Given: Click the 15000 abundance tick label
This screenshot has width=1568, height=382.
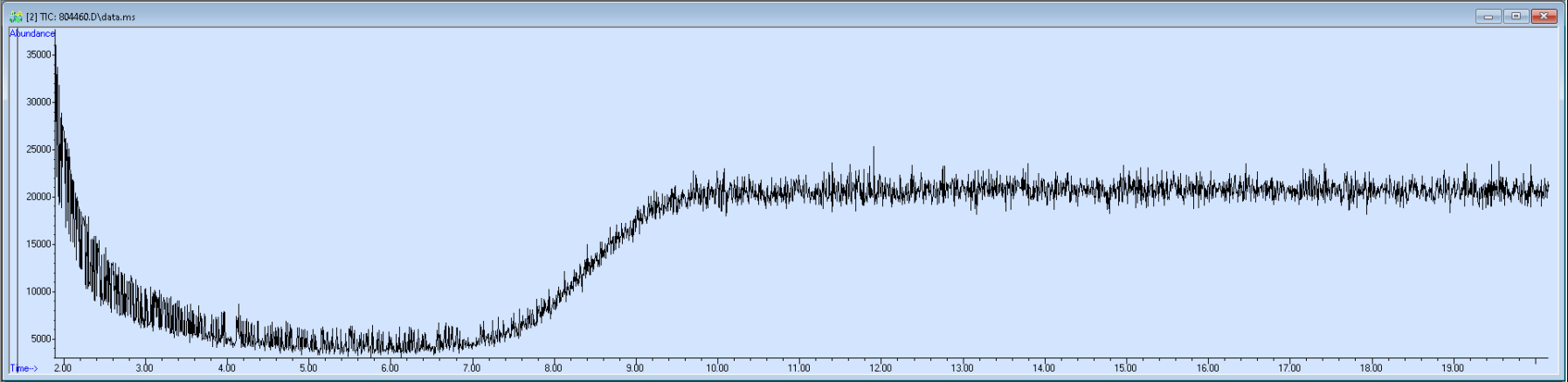Looking at the screenshot, I should [x=38, y=244].
